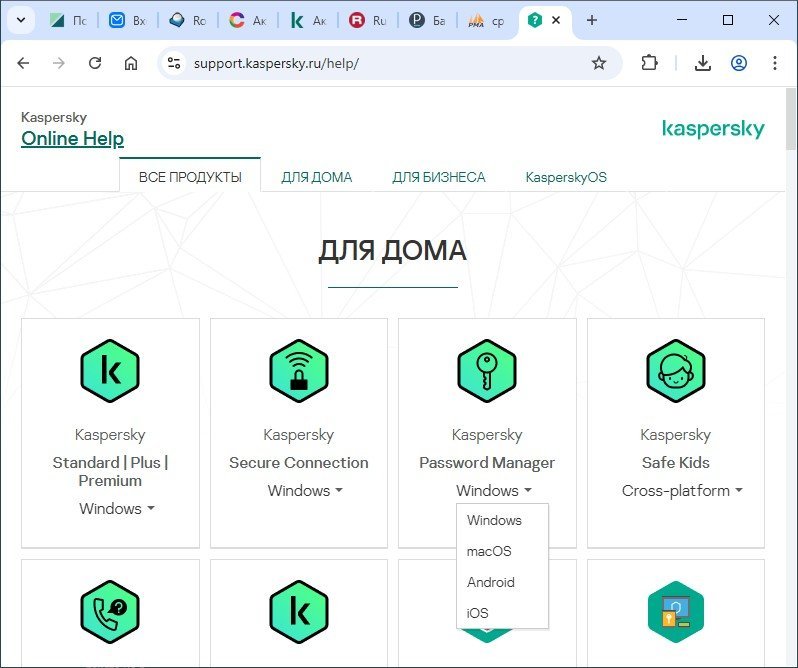Image resolution: width=798 pixels, height=668 pixels.
Task: Choose Android in the open platform list
Action: (x=502, y=582)
